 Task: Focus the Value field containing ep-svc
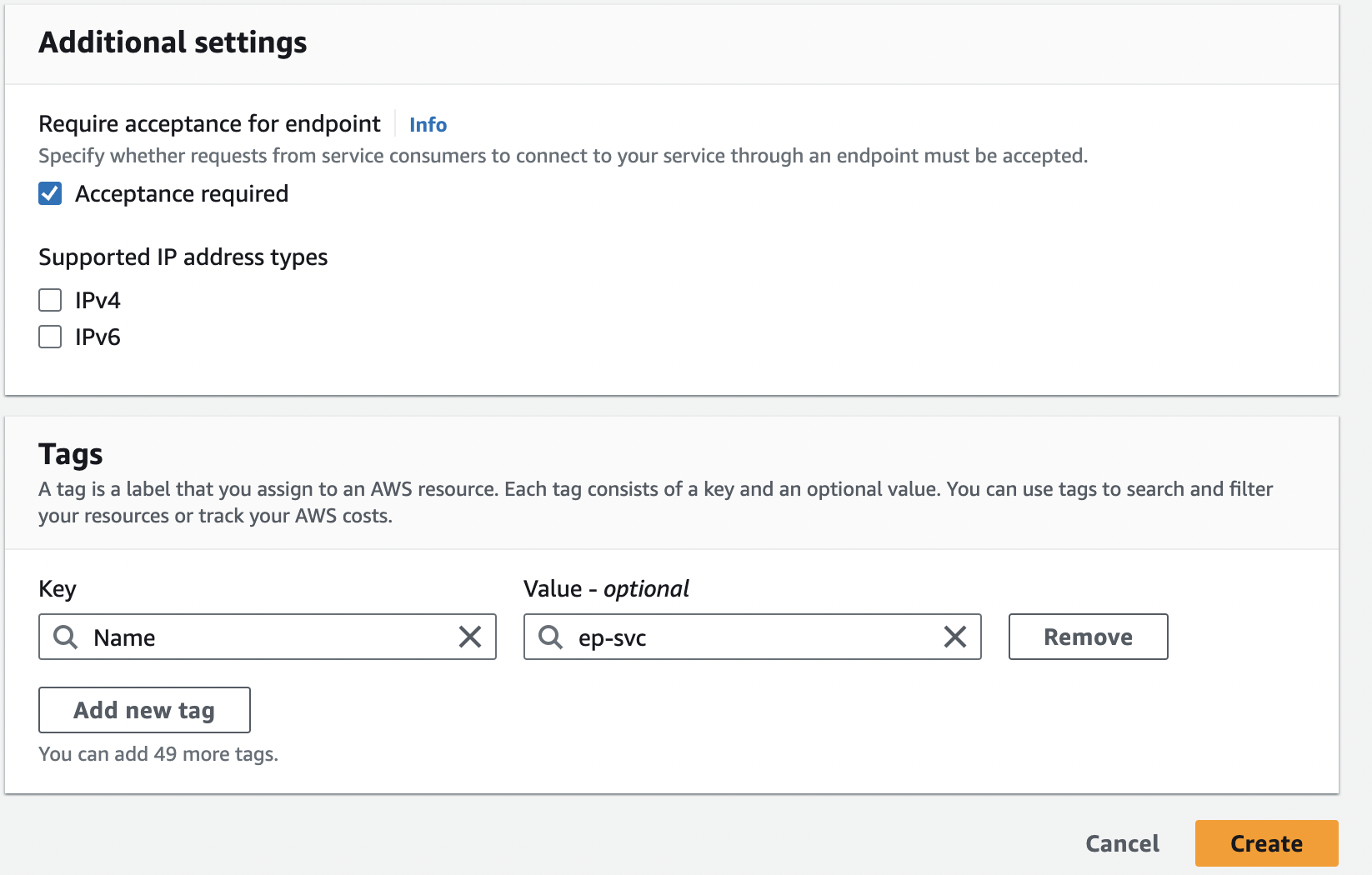click(x=750, y=637)
